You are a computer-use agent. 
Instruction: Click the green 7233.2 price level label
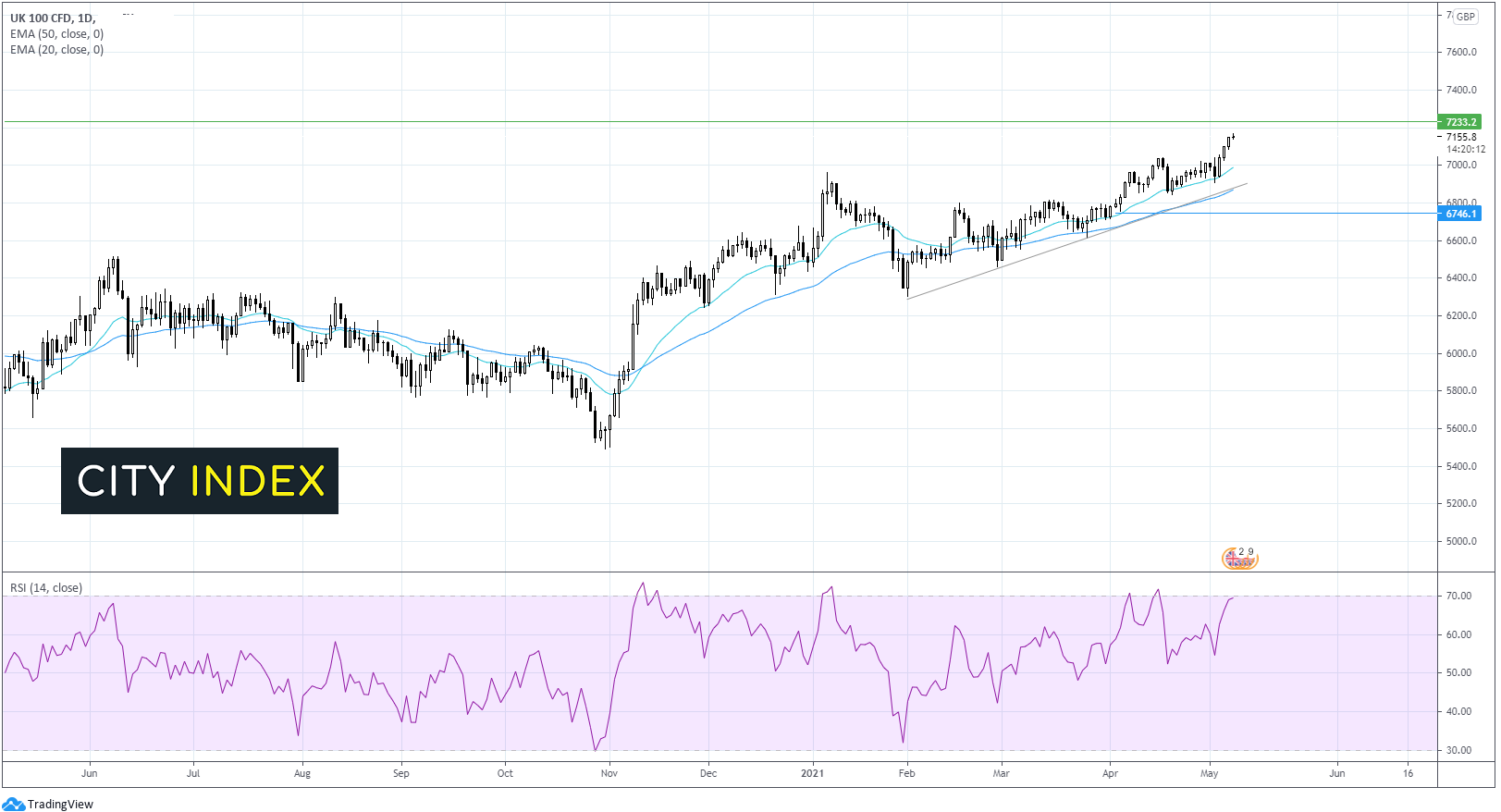pos(1460,122)
